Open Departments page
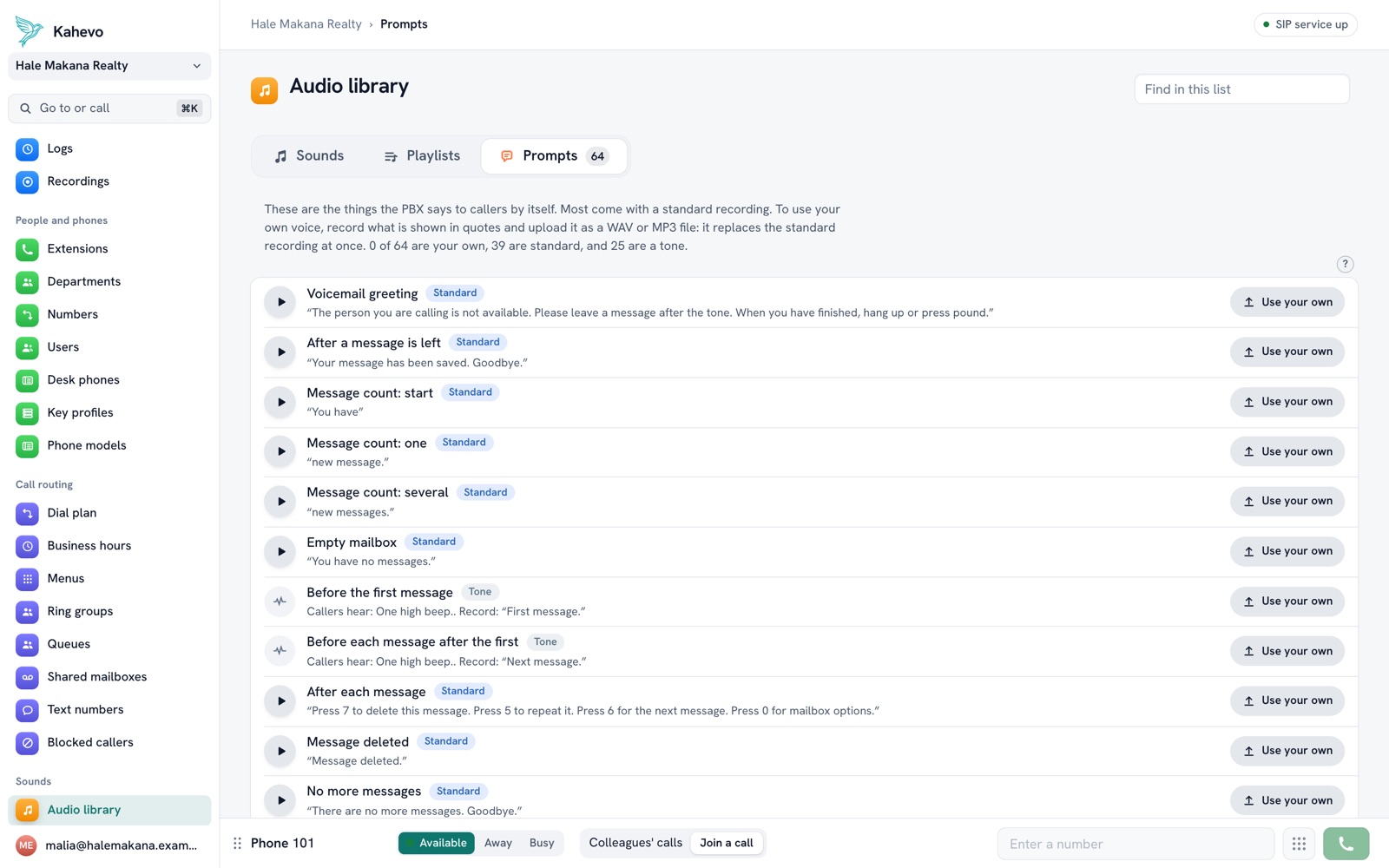1389x868 pixels. coord(109,282)
